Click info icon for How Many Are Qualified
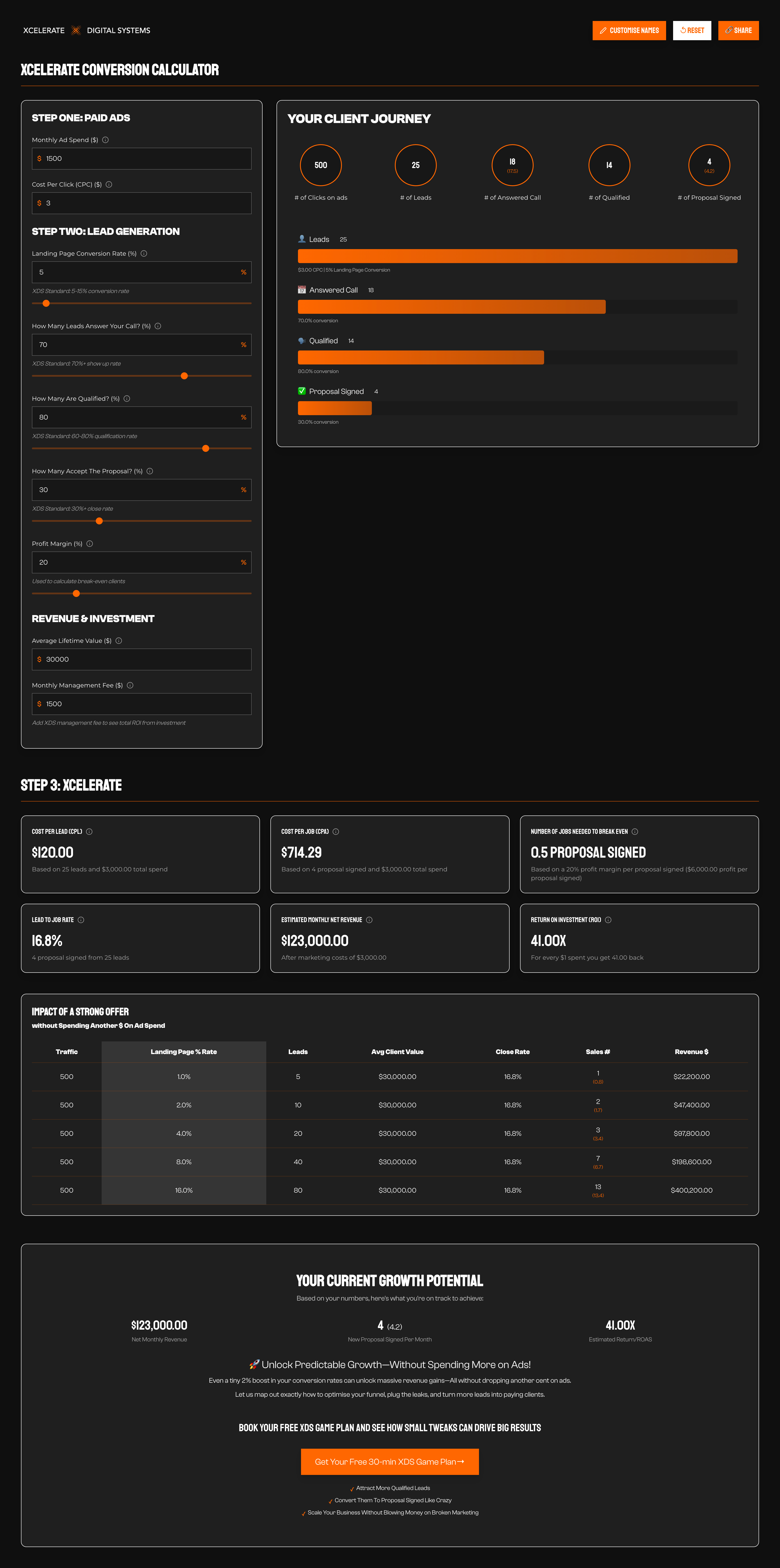This screenshot has width=780, height=1568. (x=127, y=399)
